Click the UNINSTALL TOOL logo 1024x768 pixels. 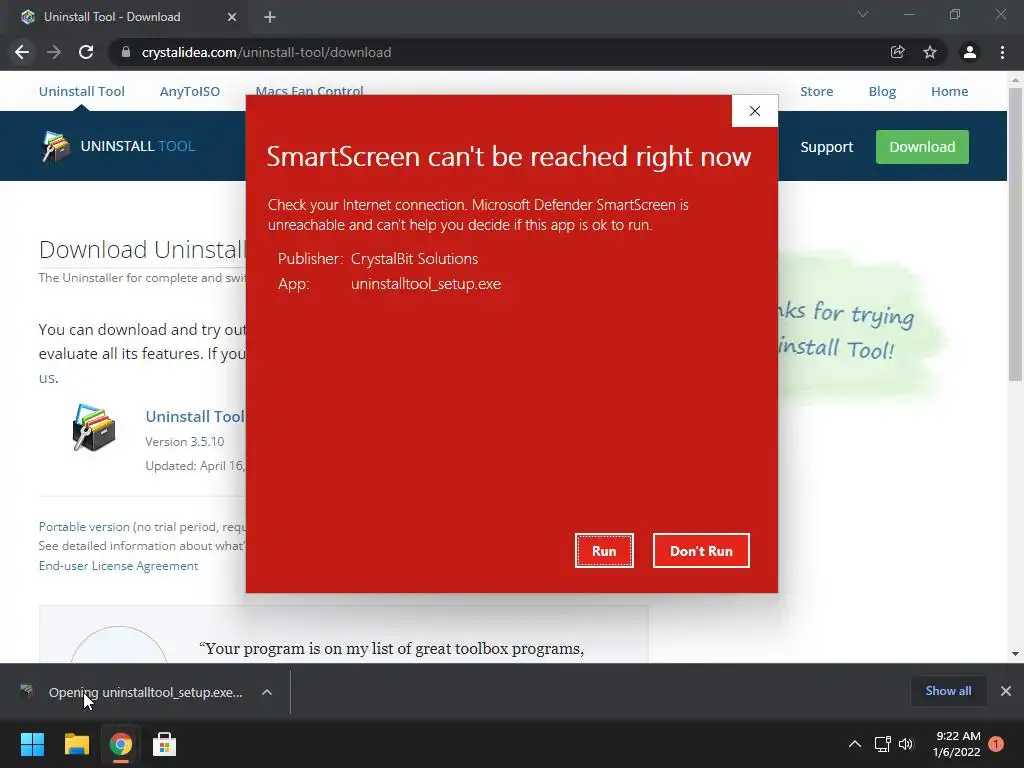118,146
